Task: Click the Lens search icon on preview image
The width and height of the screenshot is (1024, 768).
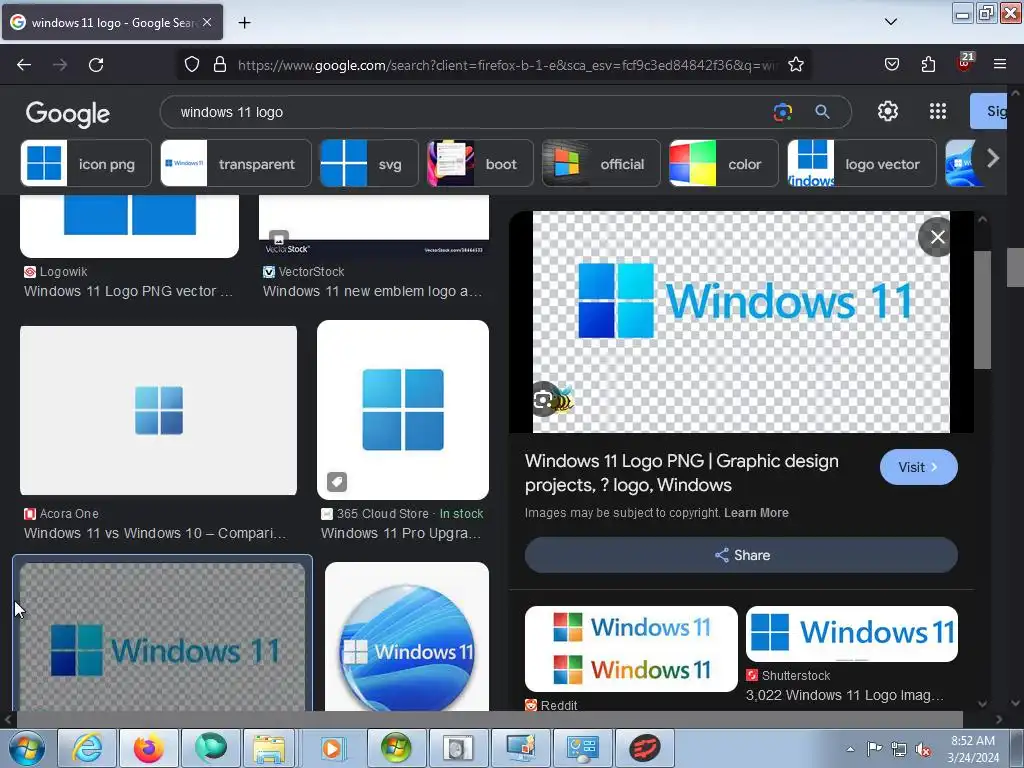Action: (x=543, y=399)
